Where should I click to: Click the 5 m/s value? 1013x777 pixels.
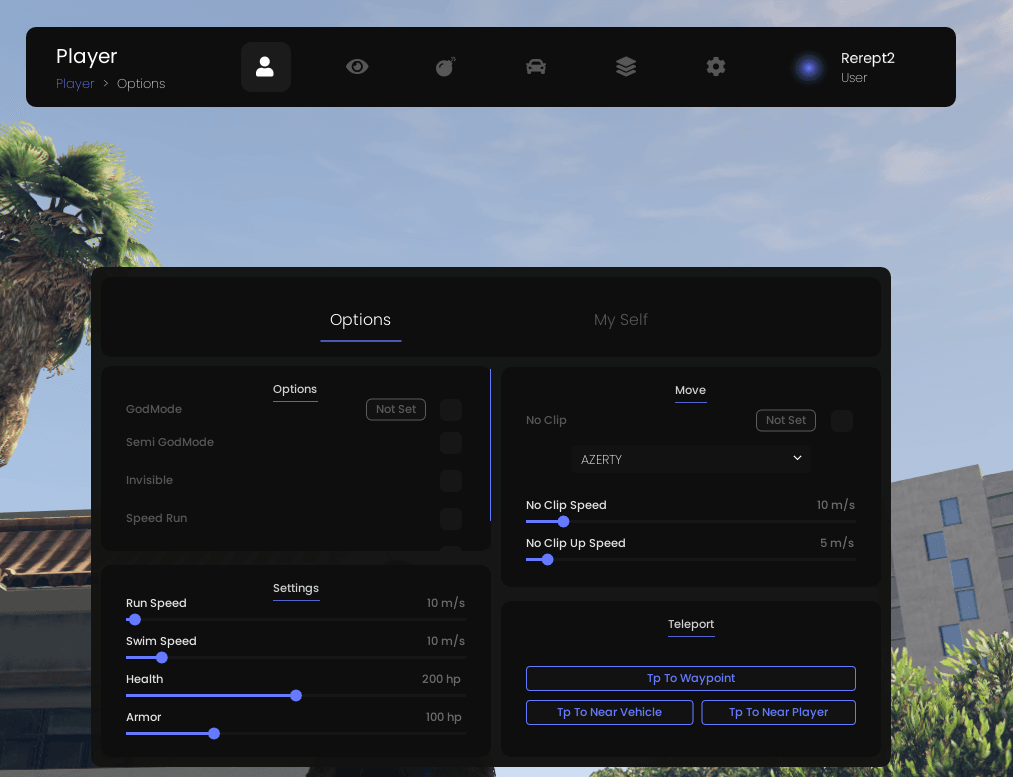coord(837,543)
